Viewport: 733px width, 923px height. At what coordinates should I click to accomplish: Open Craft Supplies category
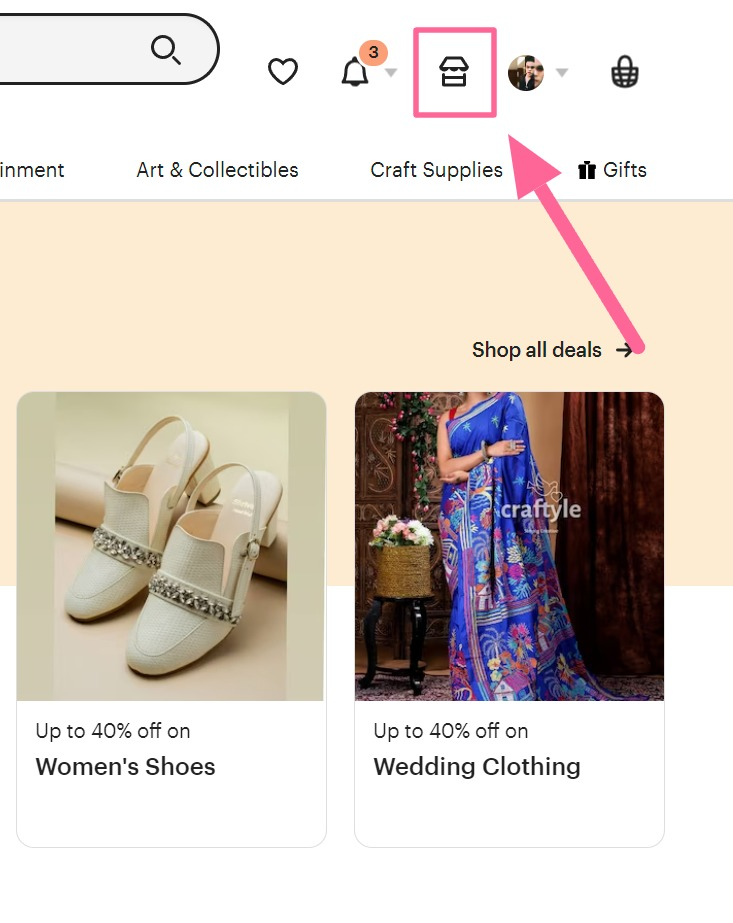pyautogui.click(x=436, y=170)
